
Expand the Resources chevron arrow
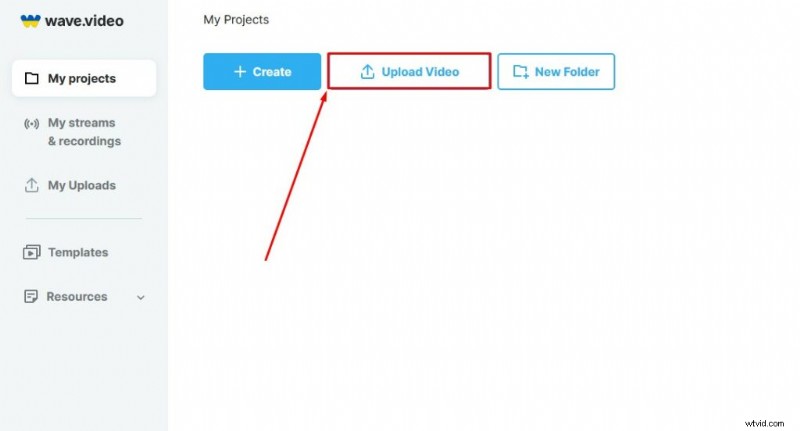pyautogui.click(x=141, y=297)
